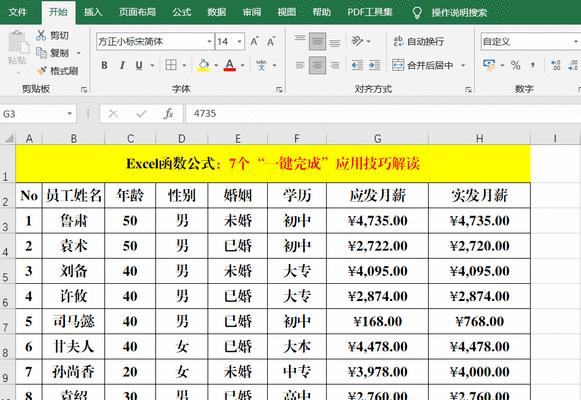Switch to the View (视图) tab
Viewport: 581px width, 400px height.
[286, 12]
